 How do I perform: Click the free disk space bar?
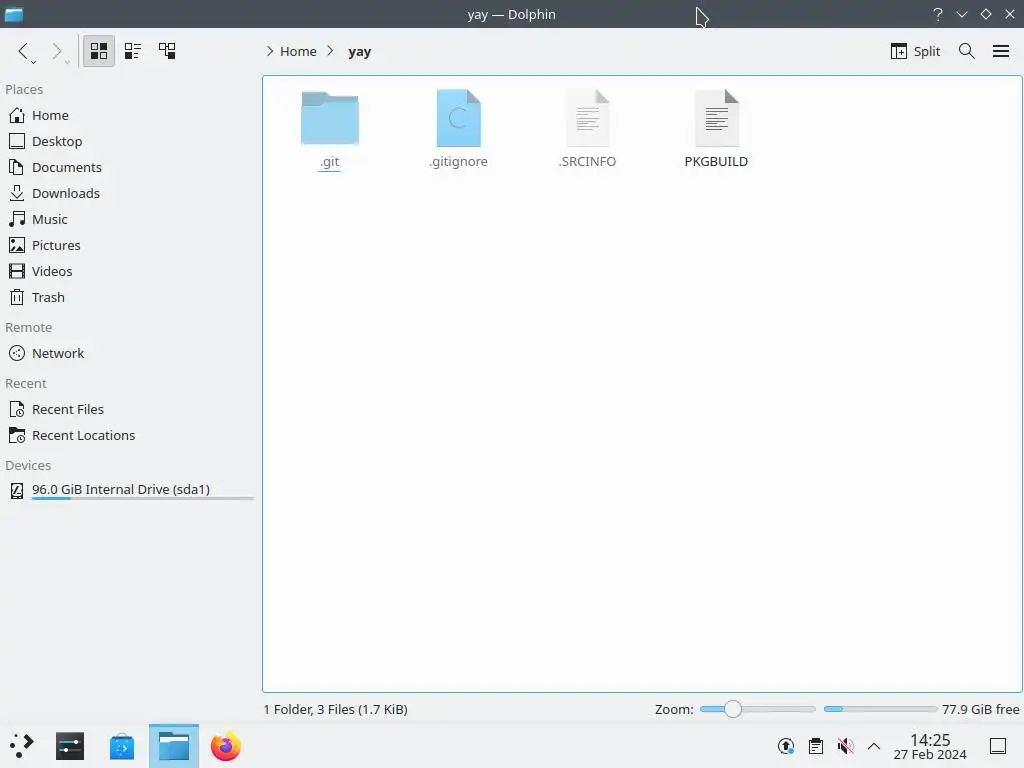pyautogui.click(x=880, y=709)
